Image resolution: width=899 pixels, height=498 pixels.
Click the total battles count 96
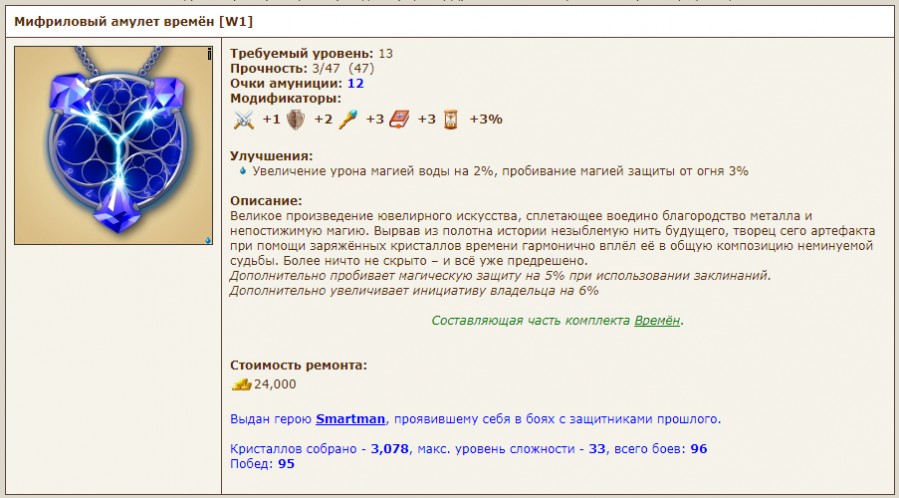click(x=698, y=449)
